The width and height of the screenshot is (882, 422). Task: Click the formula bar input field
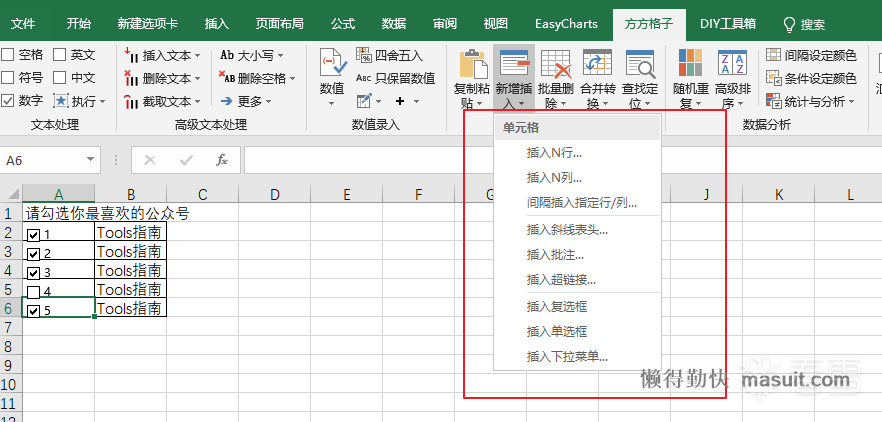562,160
